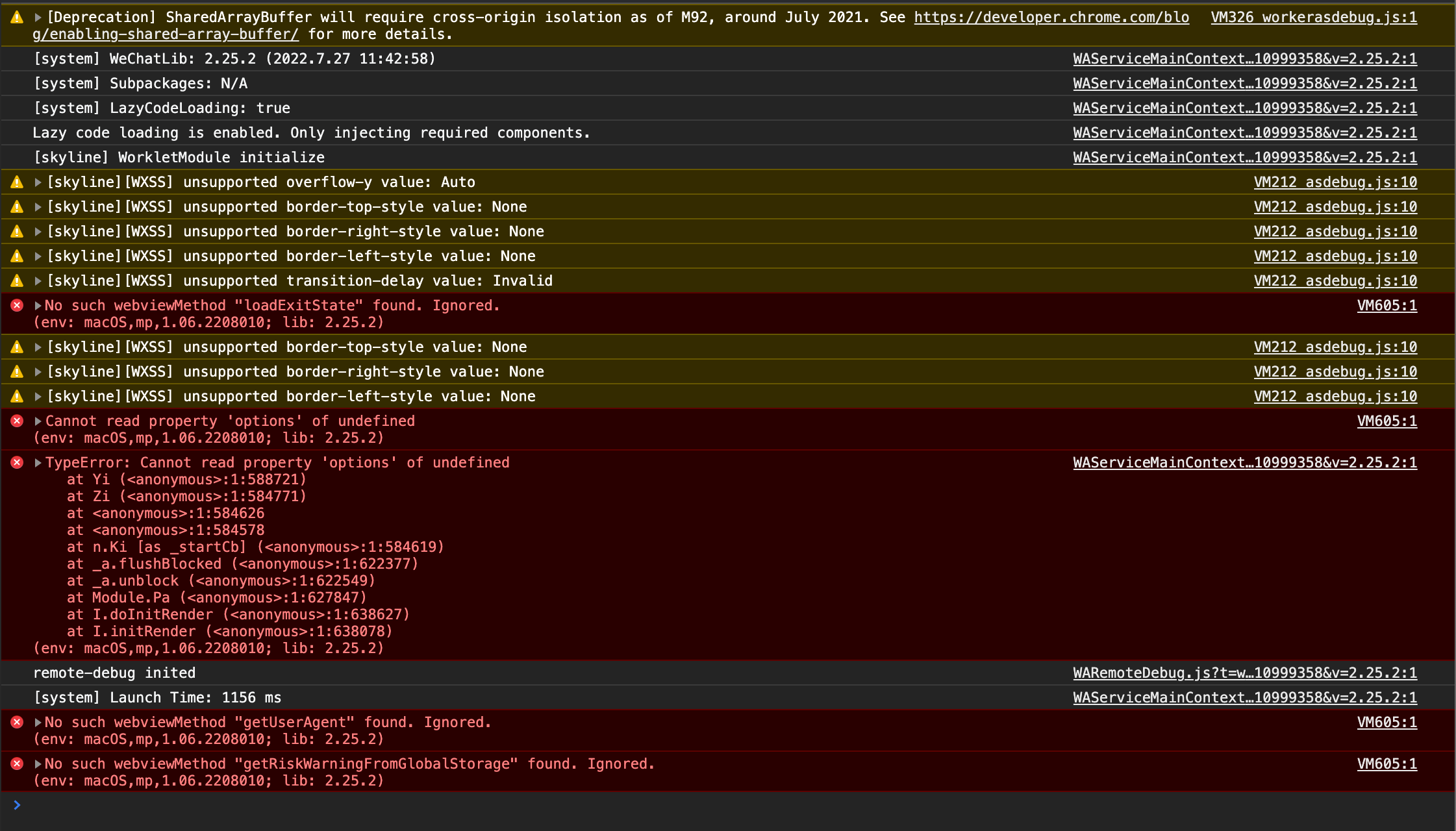1456x831 pixels.
Task: Expand the loadExitState error entry
Action: point(38,305)
